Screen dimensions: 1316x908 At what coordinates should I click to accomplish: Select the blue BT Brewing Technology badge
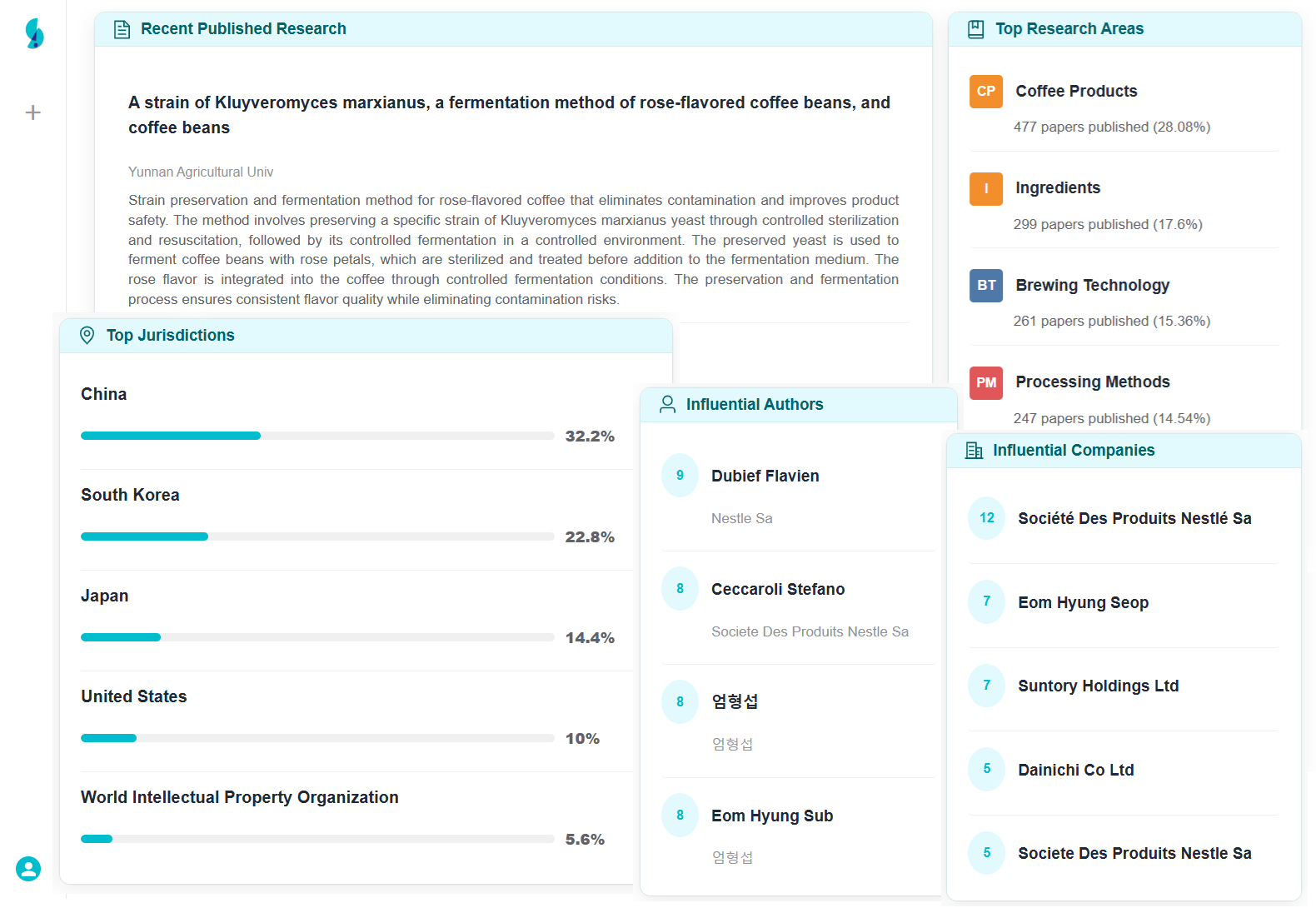[x=985, y=286]
